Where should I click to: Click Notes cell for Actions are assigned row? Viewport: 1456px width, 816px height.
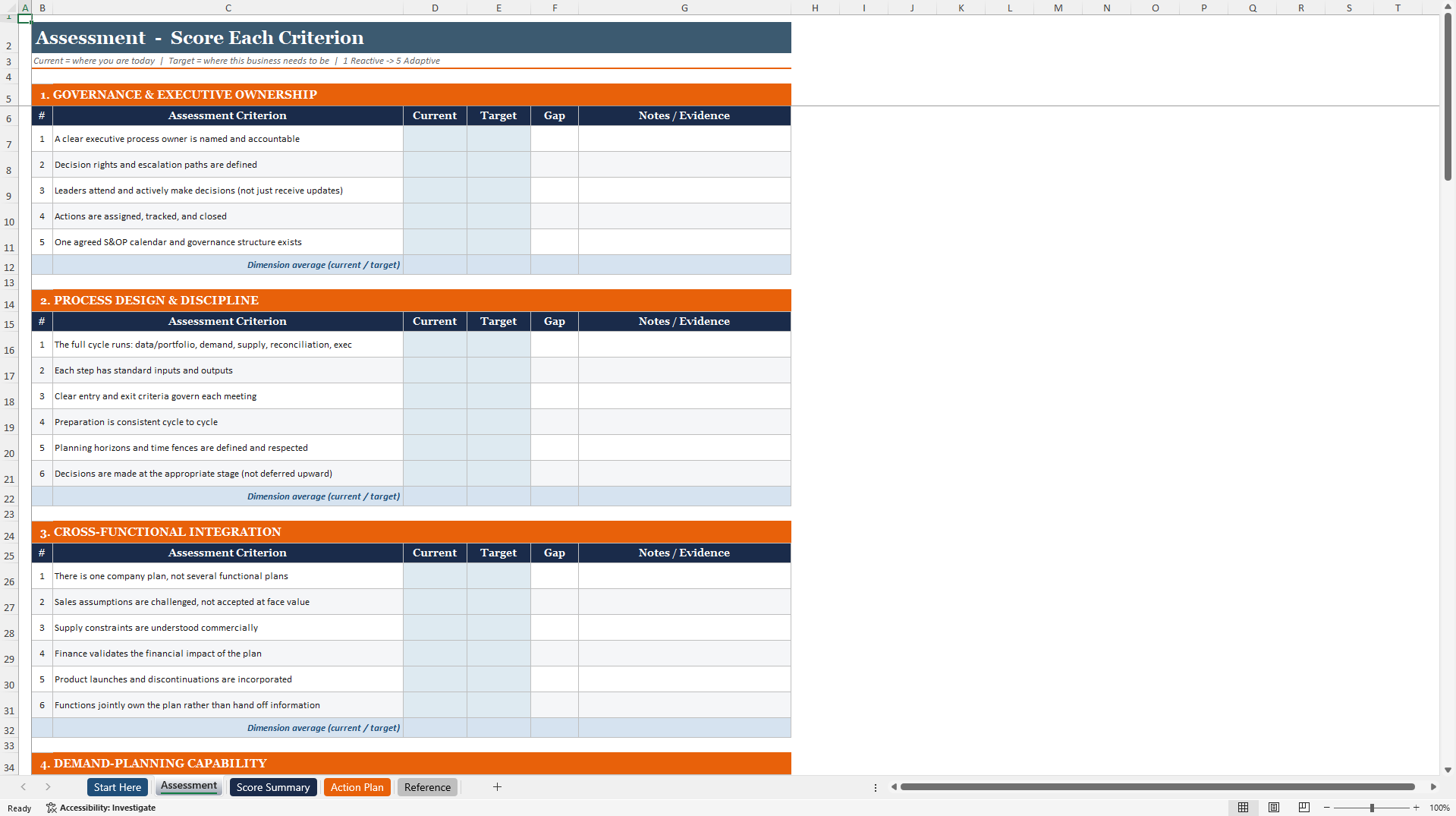(684, 216)
